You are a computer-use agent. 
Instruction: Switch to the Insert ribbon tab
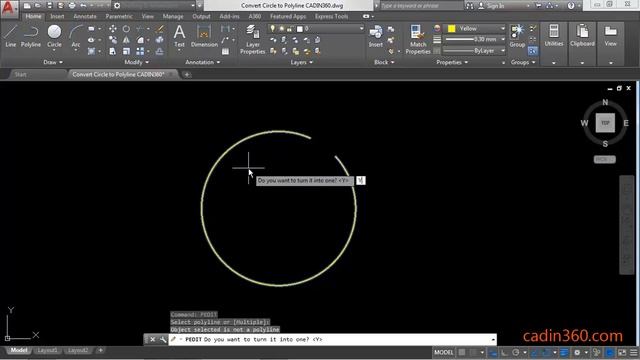[x=57, y=16]
